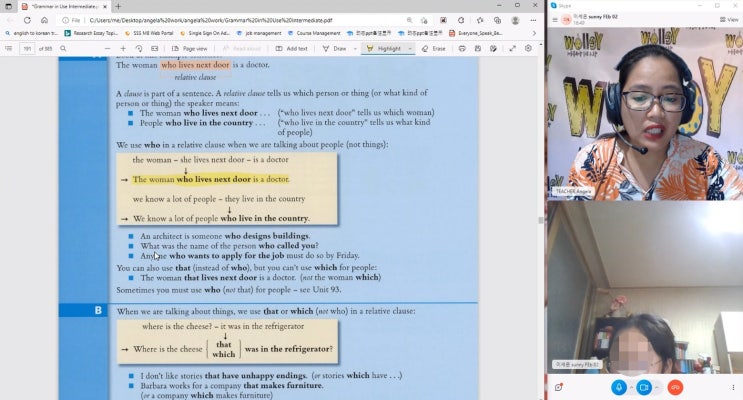Image resolution: width=743 pixels, height=400 pixels.
Task: Open the Edge profile avatar
Action: click(x=515, y=20)
